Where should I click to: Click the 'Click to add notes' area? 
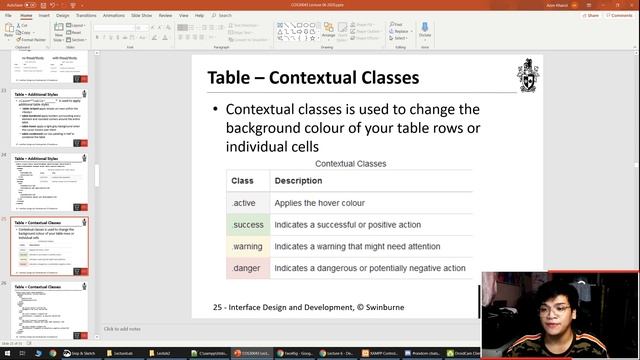(122, 329)
